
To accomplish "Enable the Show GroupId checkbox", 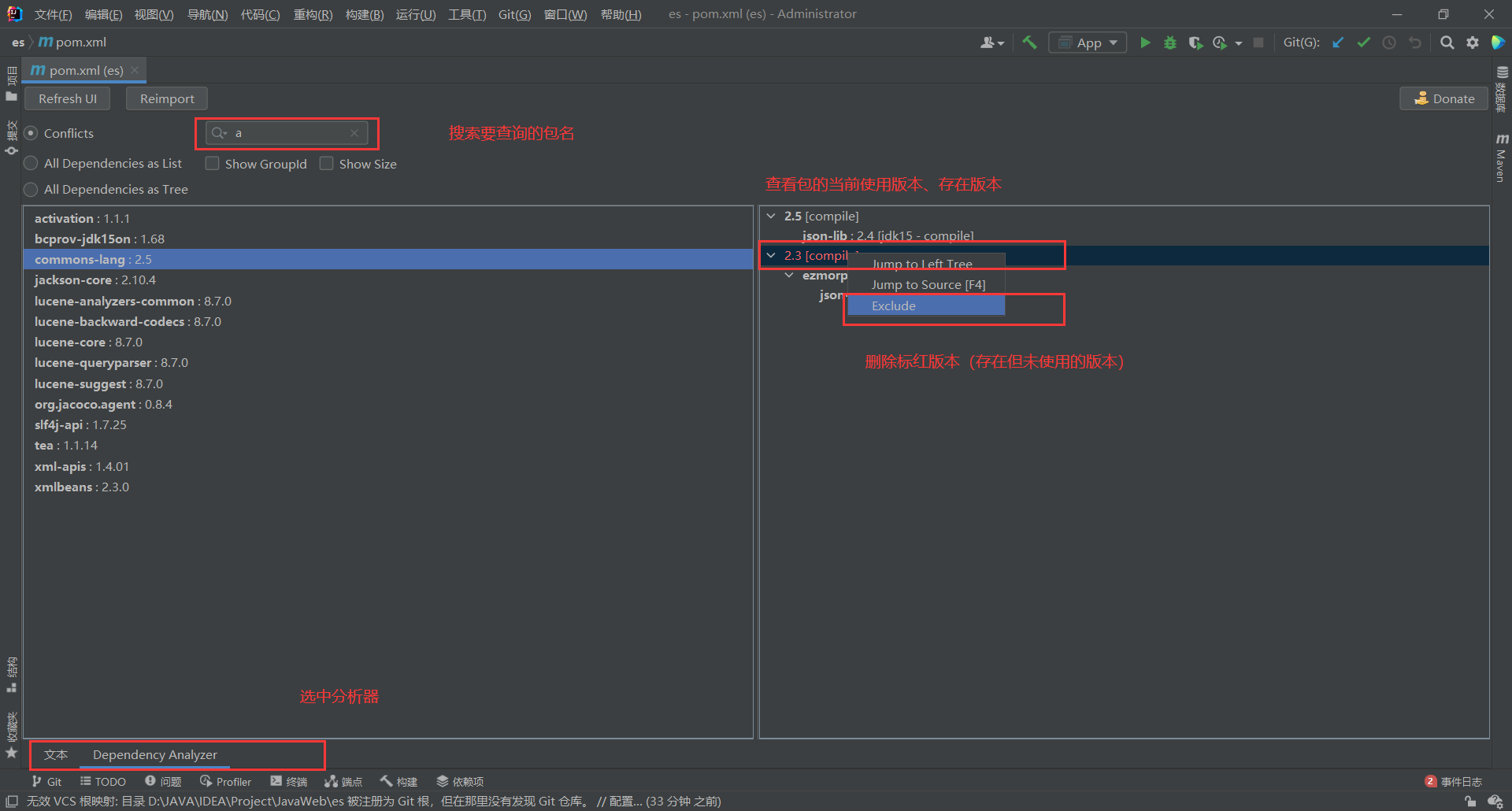I will click(212, 163).
